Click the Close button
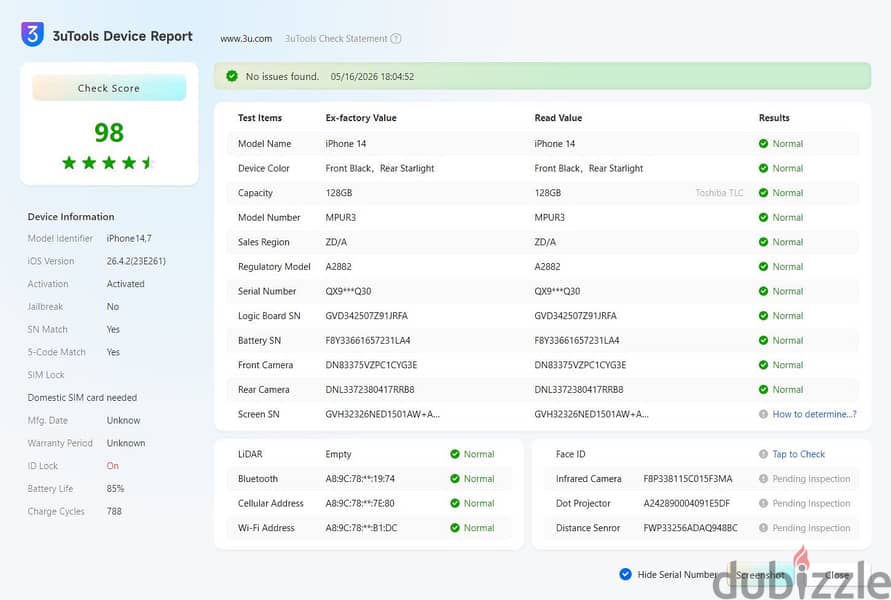This screenshot has height=600, width=891. click(x=836, y=575)
